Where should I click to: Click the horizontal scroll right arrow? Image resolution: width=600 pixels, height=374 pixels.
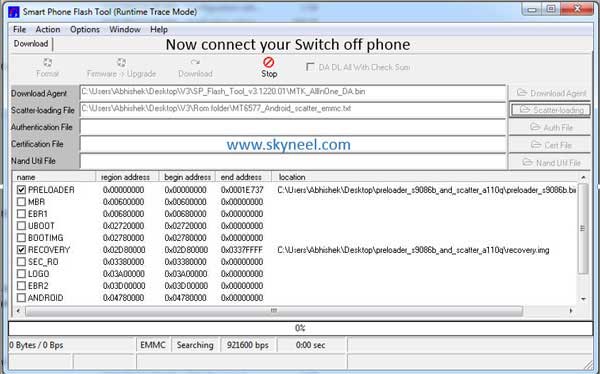[x=571, y=311]
